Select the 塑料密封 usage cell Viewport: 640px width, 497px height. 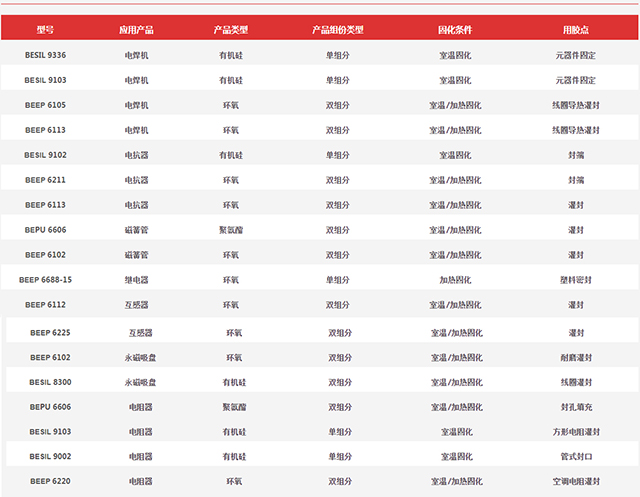[x=576, y=280]
